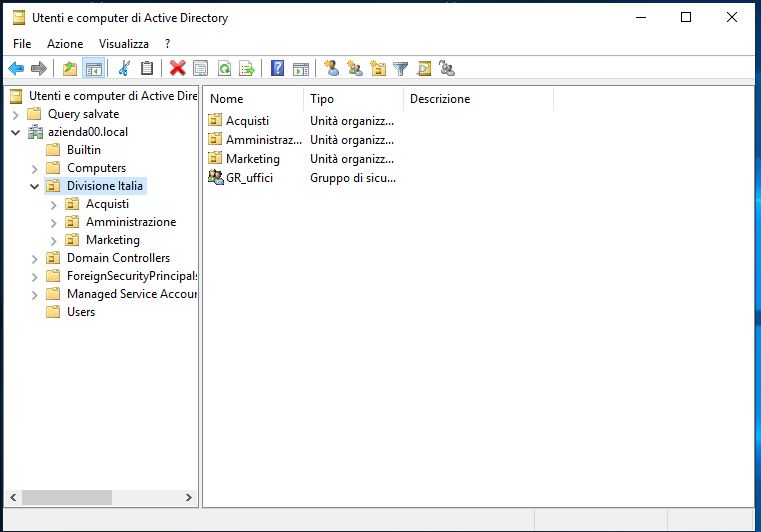The image size is (761, 532).
Task: Select Domain Controllers in tree
Action: coord(118,258)
